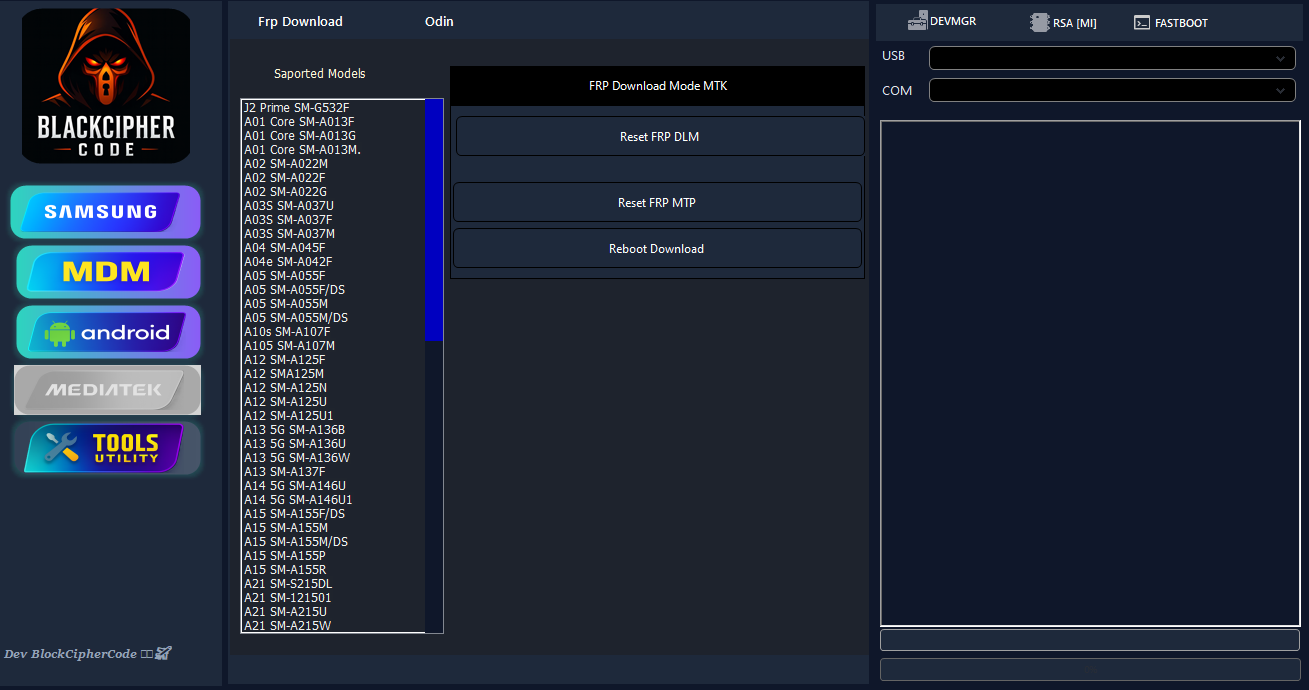This screenshot has height=690, width=1309.
Task: Select A02 SM-A022M model
Action: [286, 163]
